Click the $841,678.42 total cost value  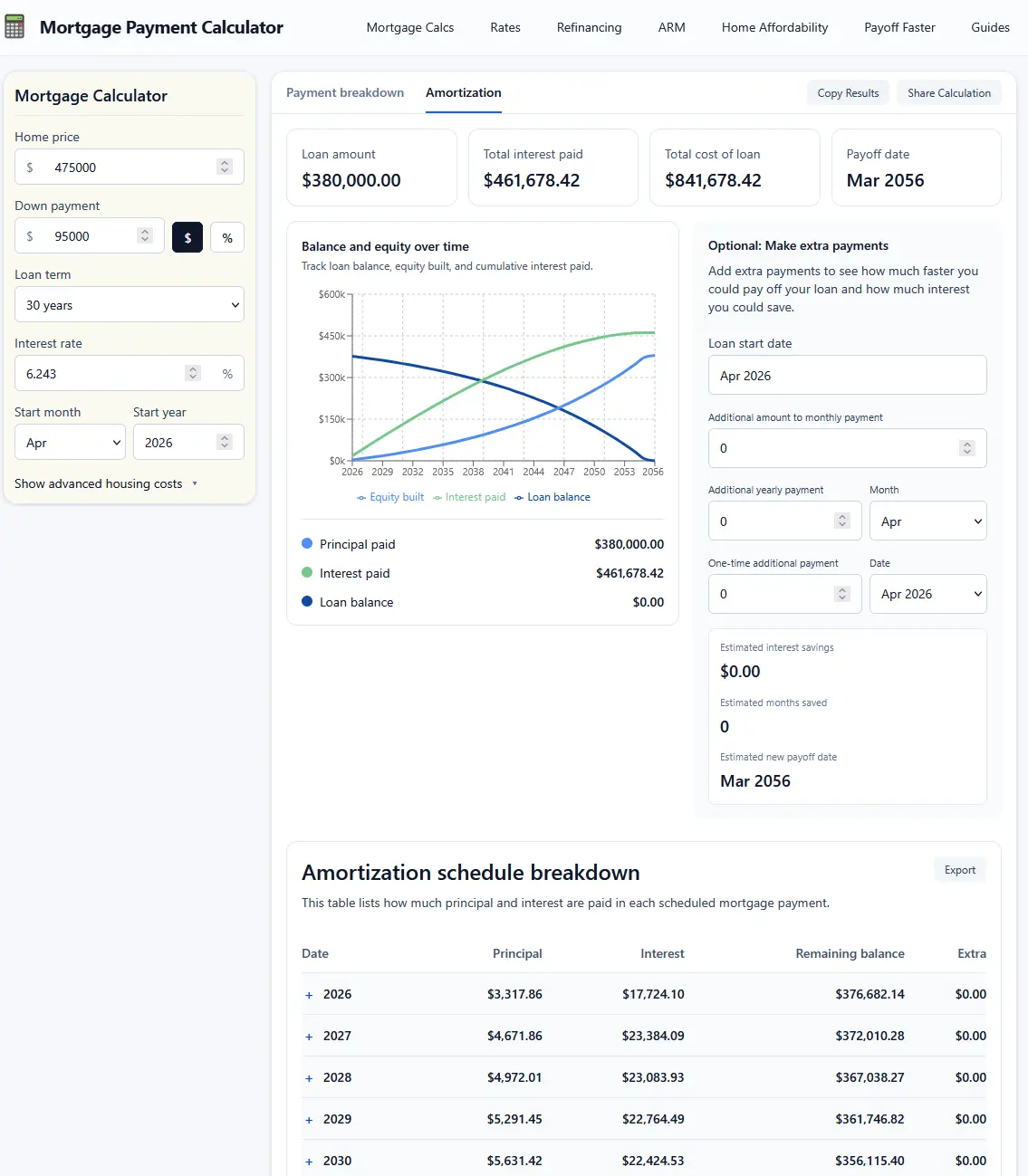click(x=713, y=180)
